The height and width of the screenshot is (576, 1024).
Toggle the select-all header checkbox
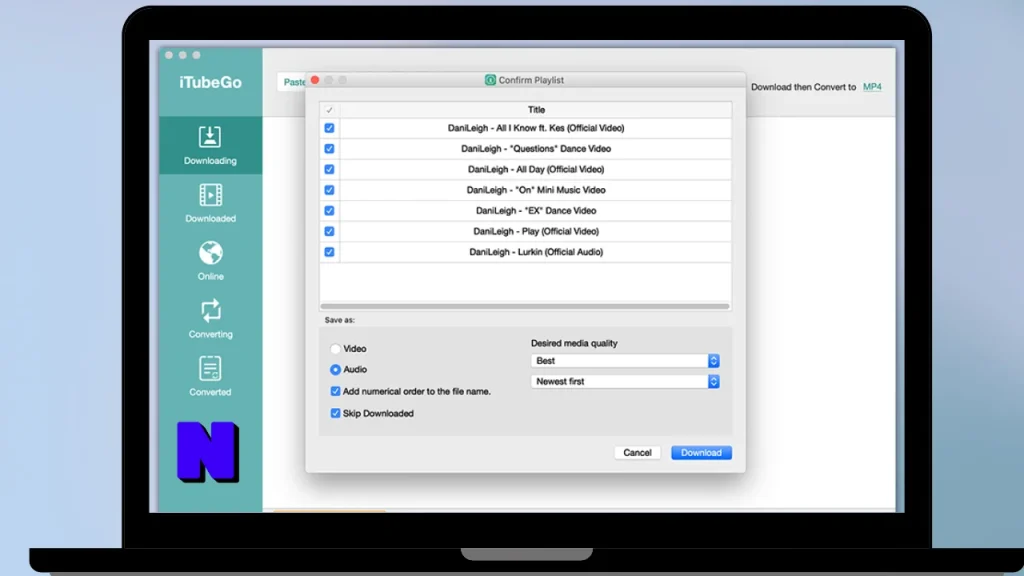tap(329, 110)
